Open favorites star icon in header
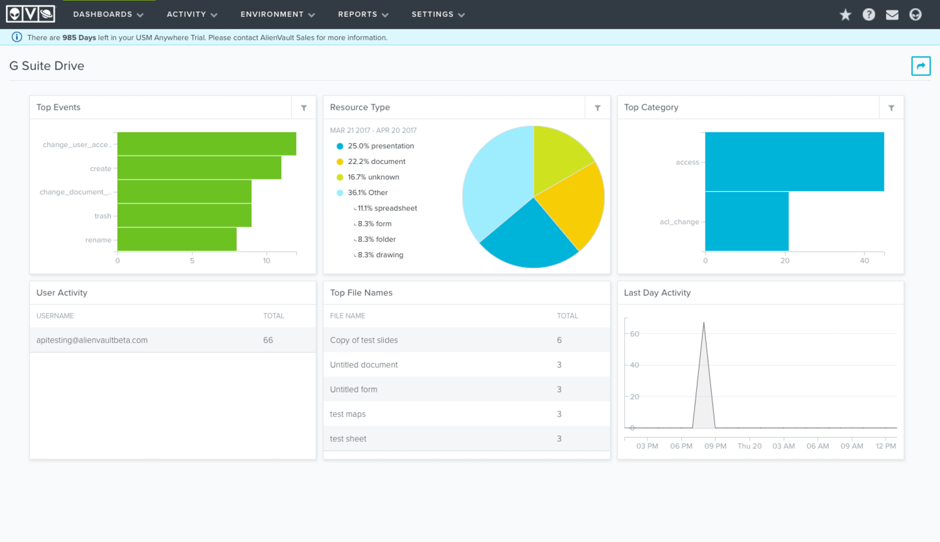Screen dimensions: 940x542 click(845, 15)
